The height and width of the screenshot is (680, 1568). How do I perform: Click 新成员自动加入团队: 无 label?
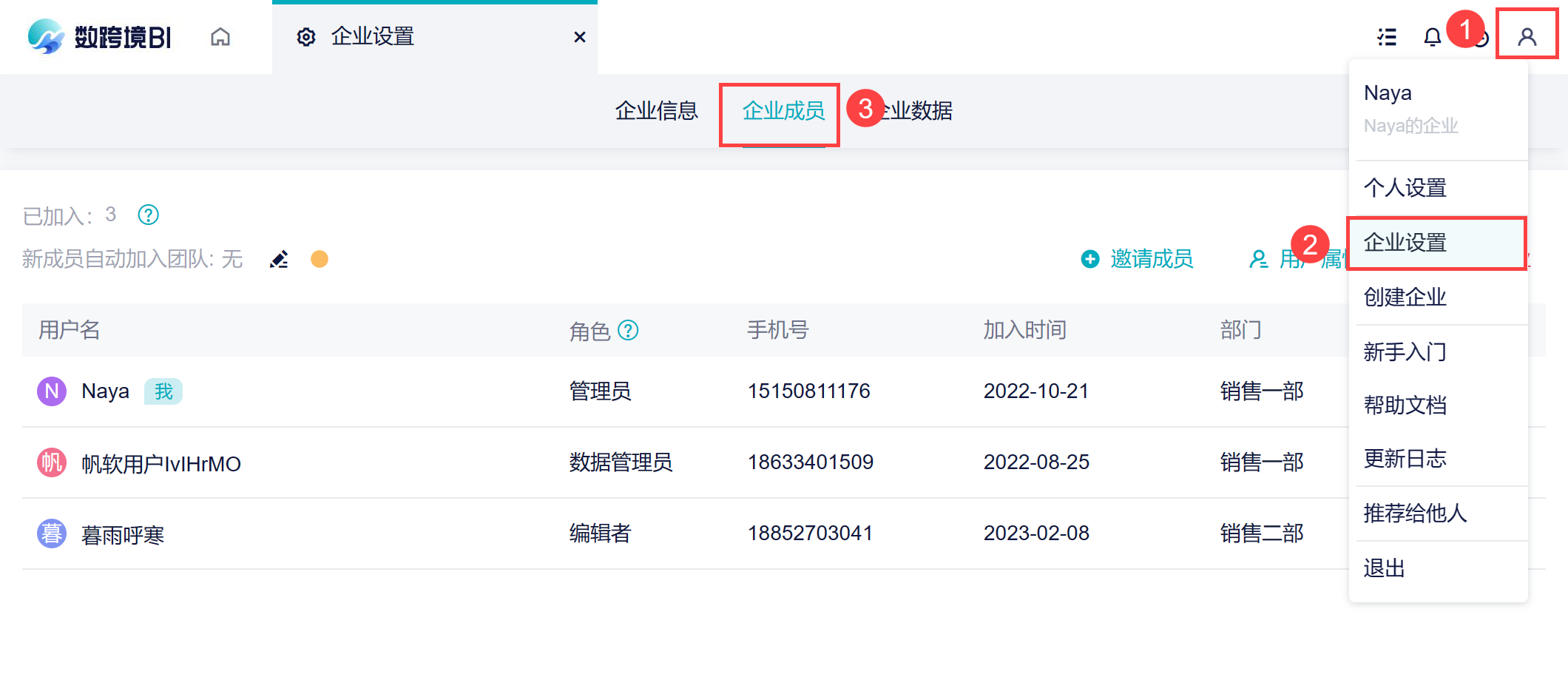[x=132, y=259]
